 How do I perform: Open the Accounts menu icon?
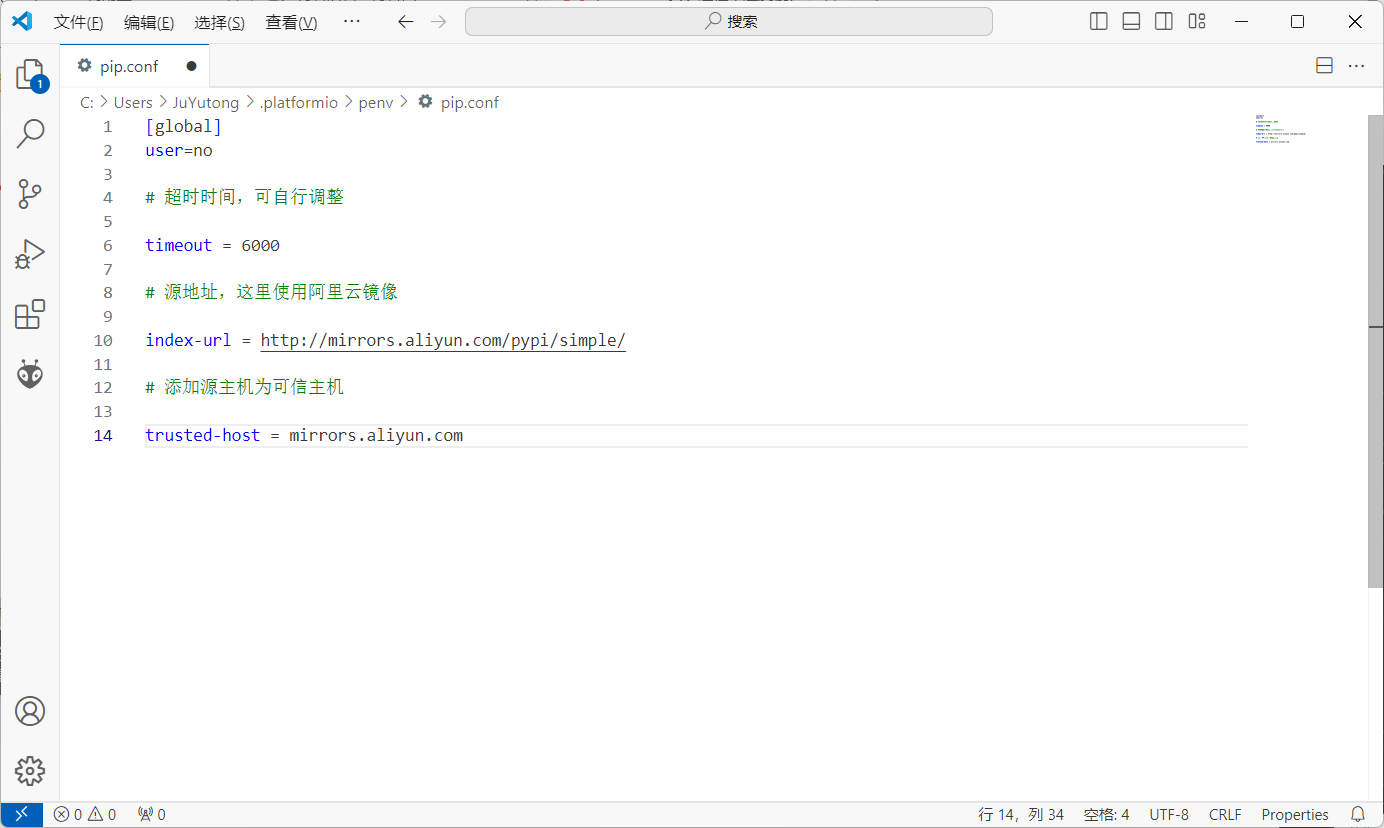30,711
